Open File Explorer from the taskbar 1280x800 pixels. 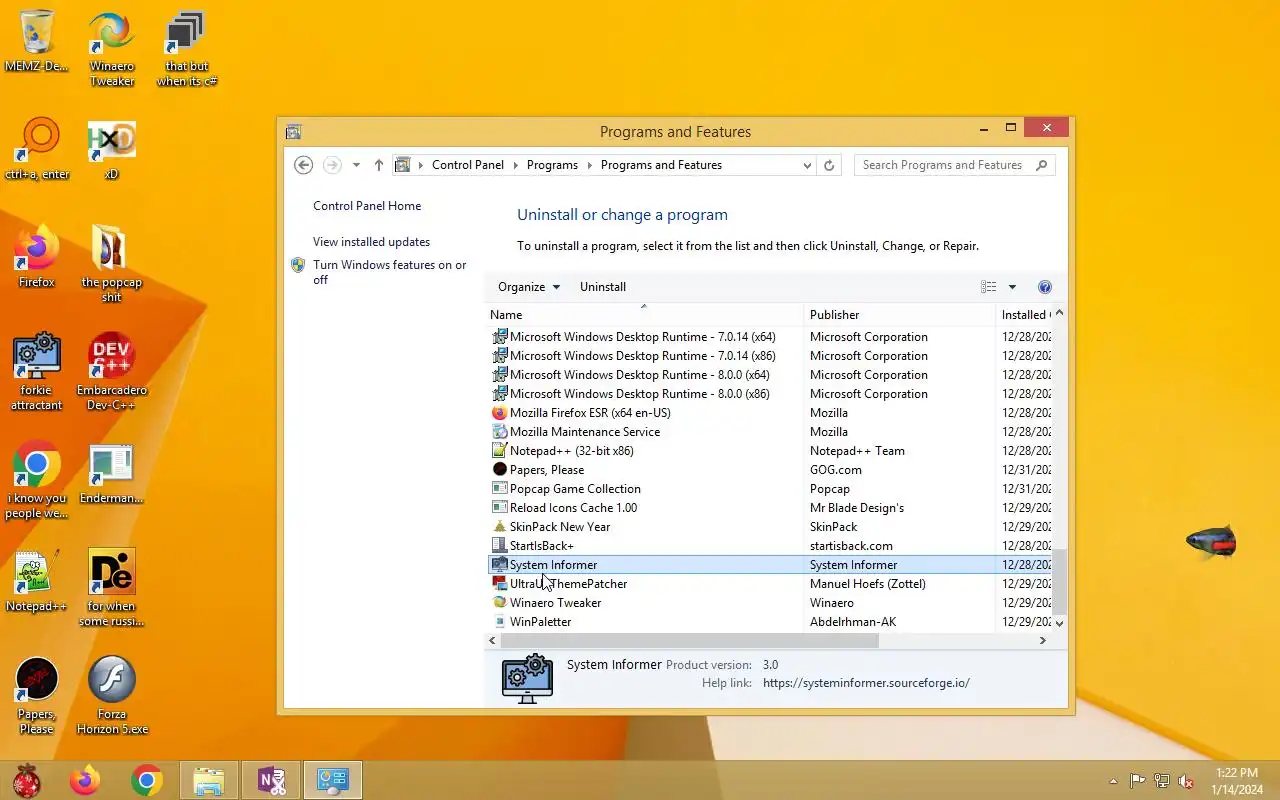[x=209, y=780]
